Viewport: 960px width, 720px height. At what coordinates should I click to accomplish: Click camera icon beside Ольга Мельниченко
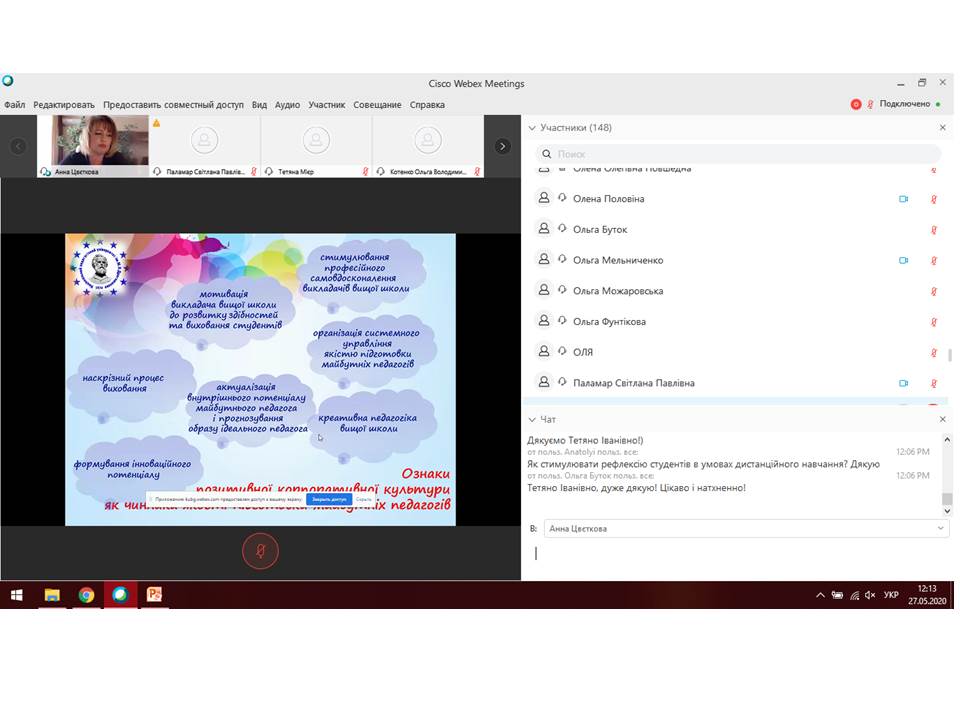(x=903, y=261)
